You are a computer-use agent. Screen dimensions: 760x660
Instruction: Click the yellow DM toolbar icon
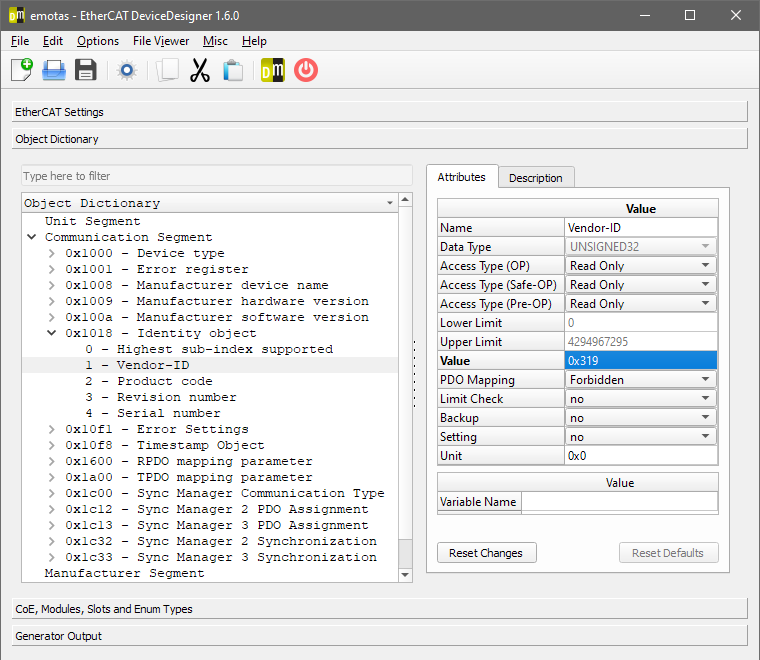click(272, 70)
